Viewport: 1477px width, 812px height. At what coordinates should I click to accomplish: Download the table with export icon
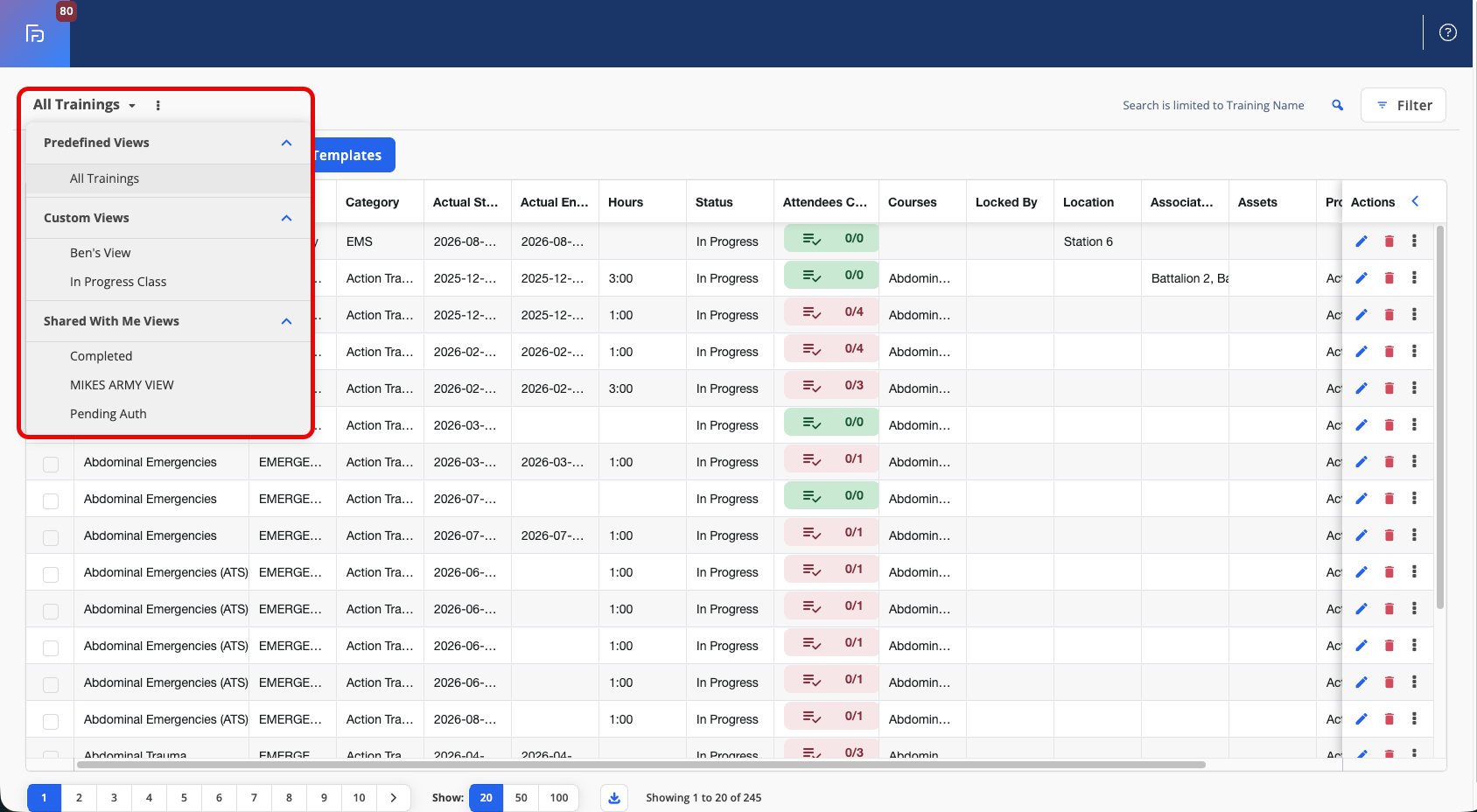(x=614, y=798)
